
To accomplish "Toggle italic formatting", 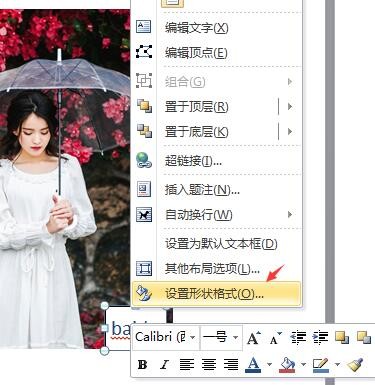I will pyautogui.click(x=164, y=365).
